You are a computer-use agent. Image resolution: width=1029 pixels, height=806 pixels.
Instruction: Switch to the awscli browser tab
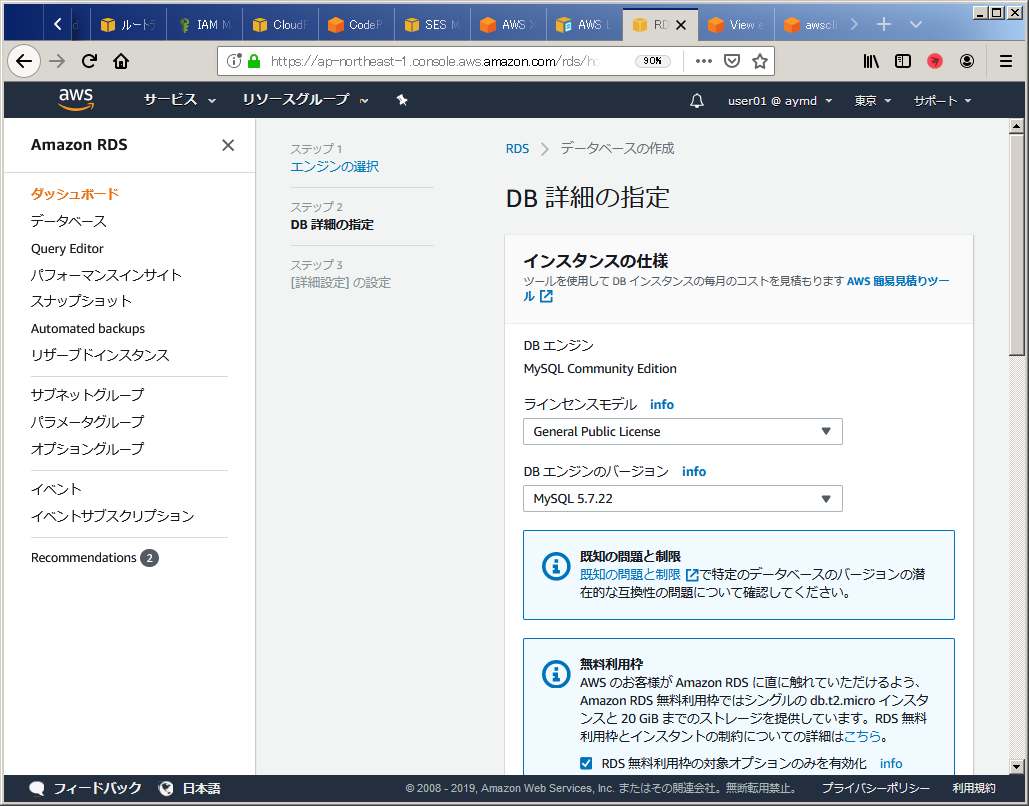pos(812,25)
